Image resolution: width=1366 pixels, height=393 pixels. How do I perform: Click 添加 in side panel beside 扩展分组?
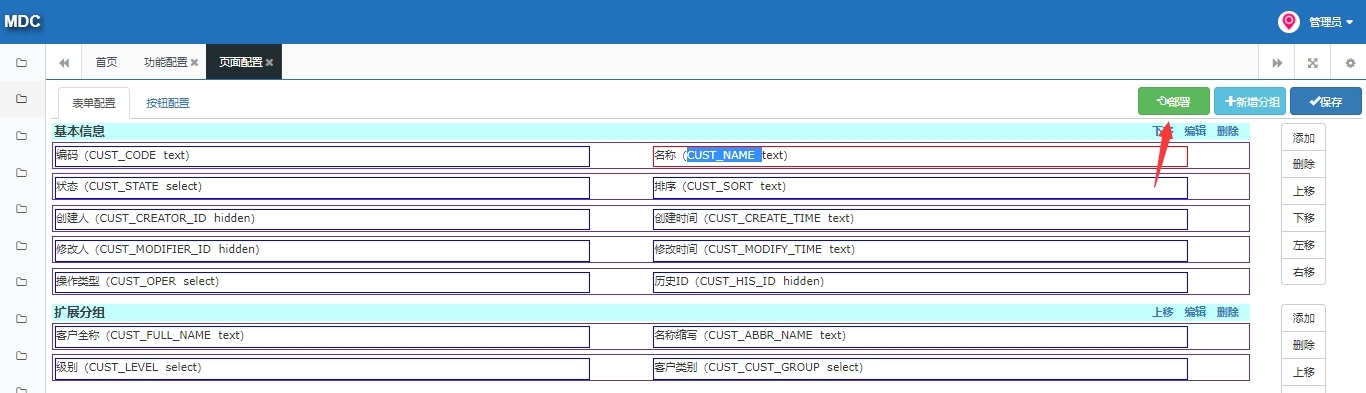(x=1303, y=318)
